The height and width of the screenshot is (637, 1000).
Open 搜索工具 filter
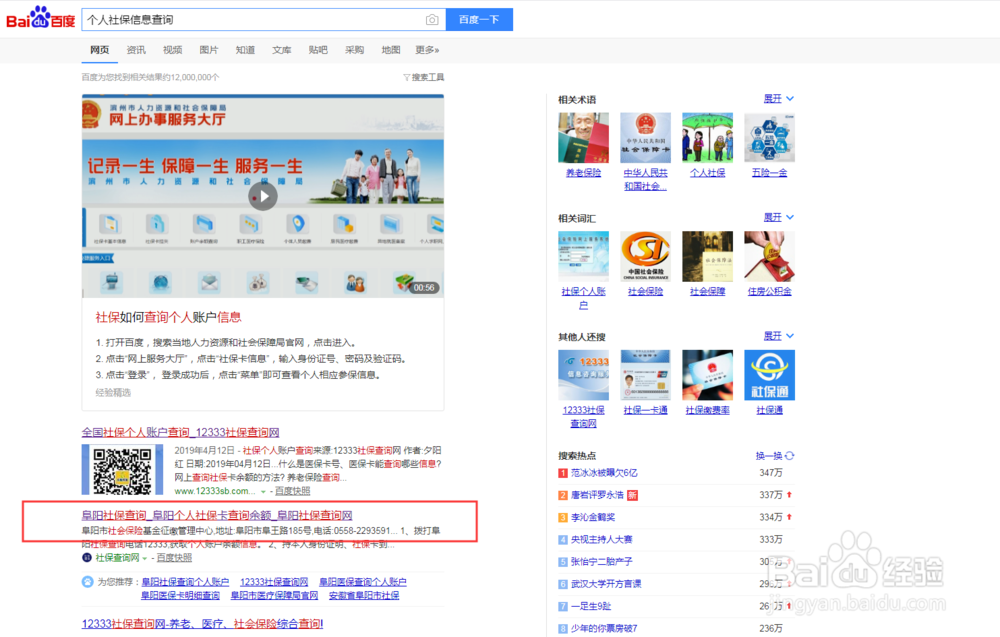(423, 77)
